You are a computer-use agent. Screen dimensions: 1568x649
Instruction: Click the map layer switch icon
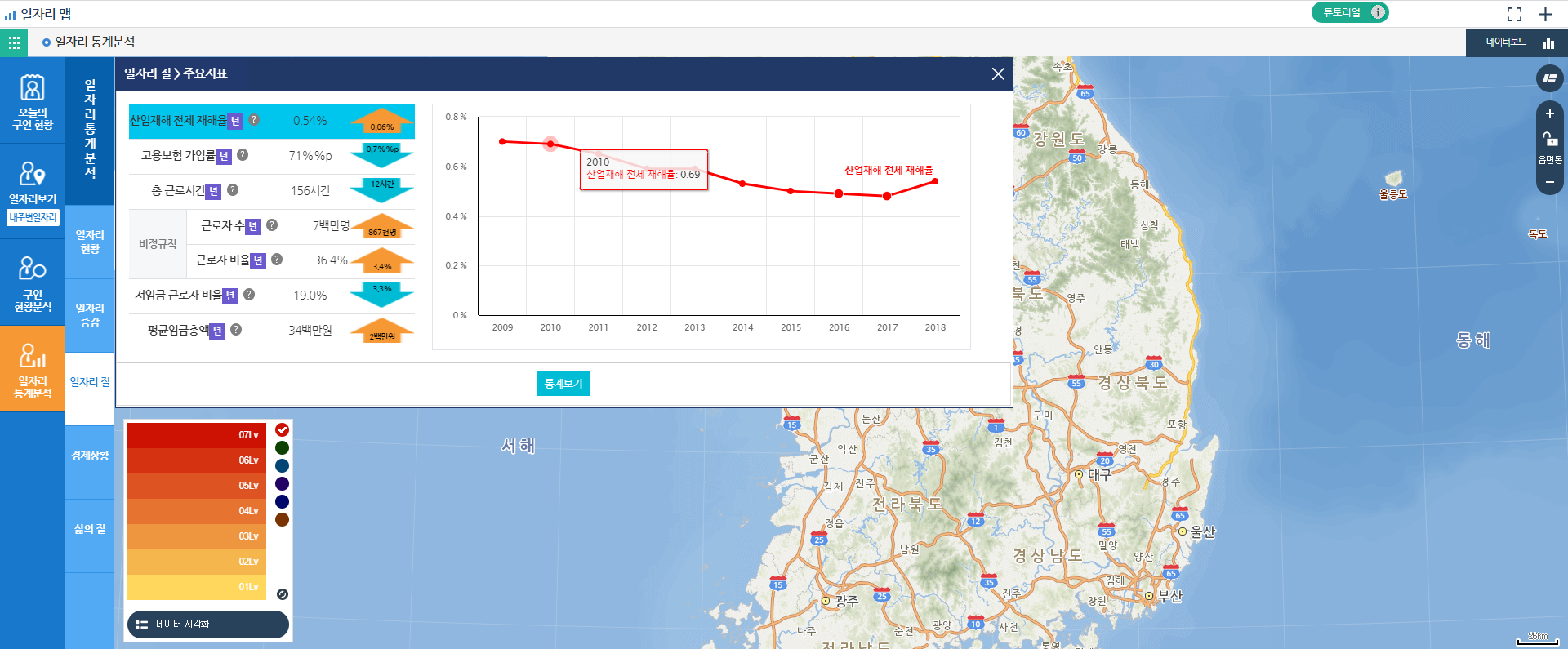tap(1549, 78)
